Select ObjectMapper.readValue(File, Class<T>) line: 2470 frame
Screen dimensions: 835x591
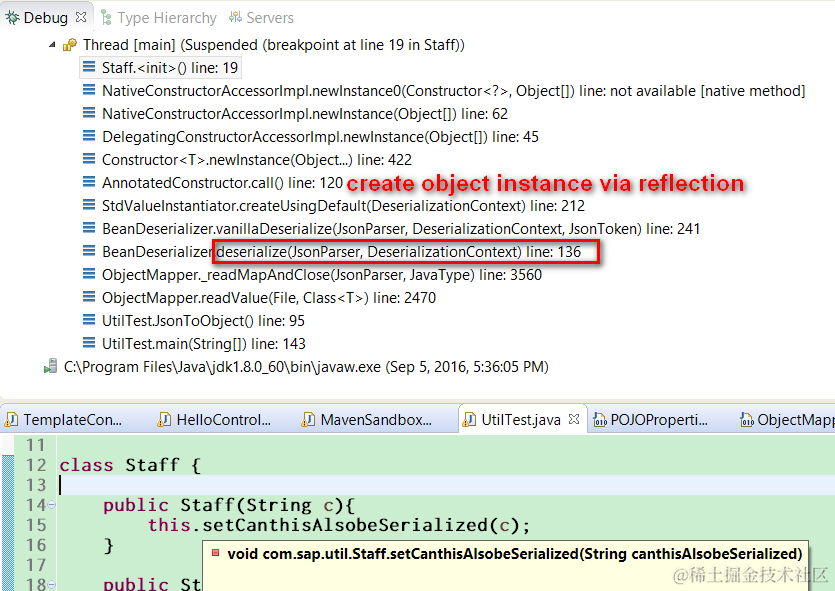pos(269,297)
